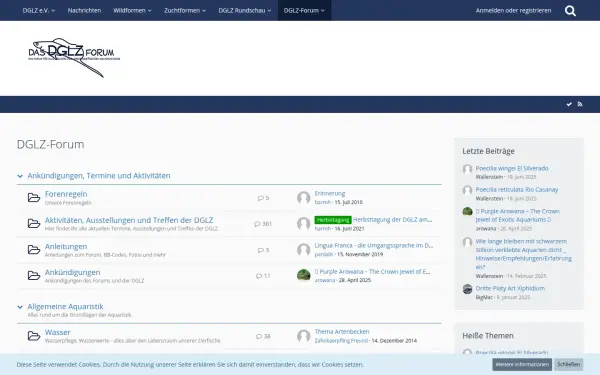Click username pardalis
This screenshot has width=600, height=375.
(x=324, y=254)
